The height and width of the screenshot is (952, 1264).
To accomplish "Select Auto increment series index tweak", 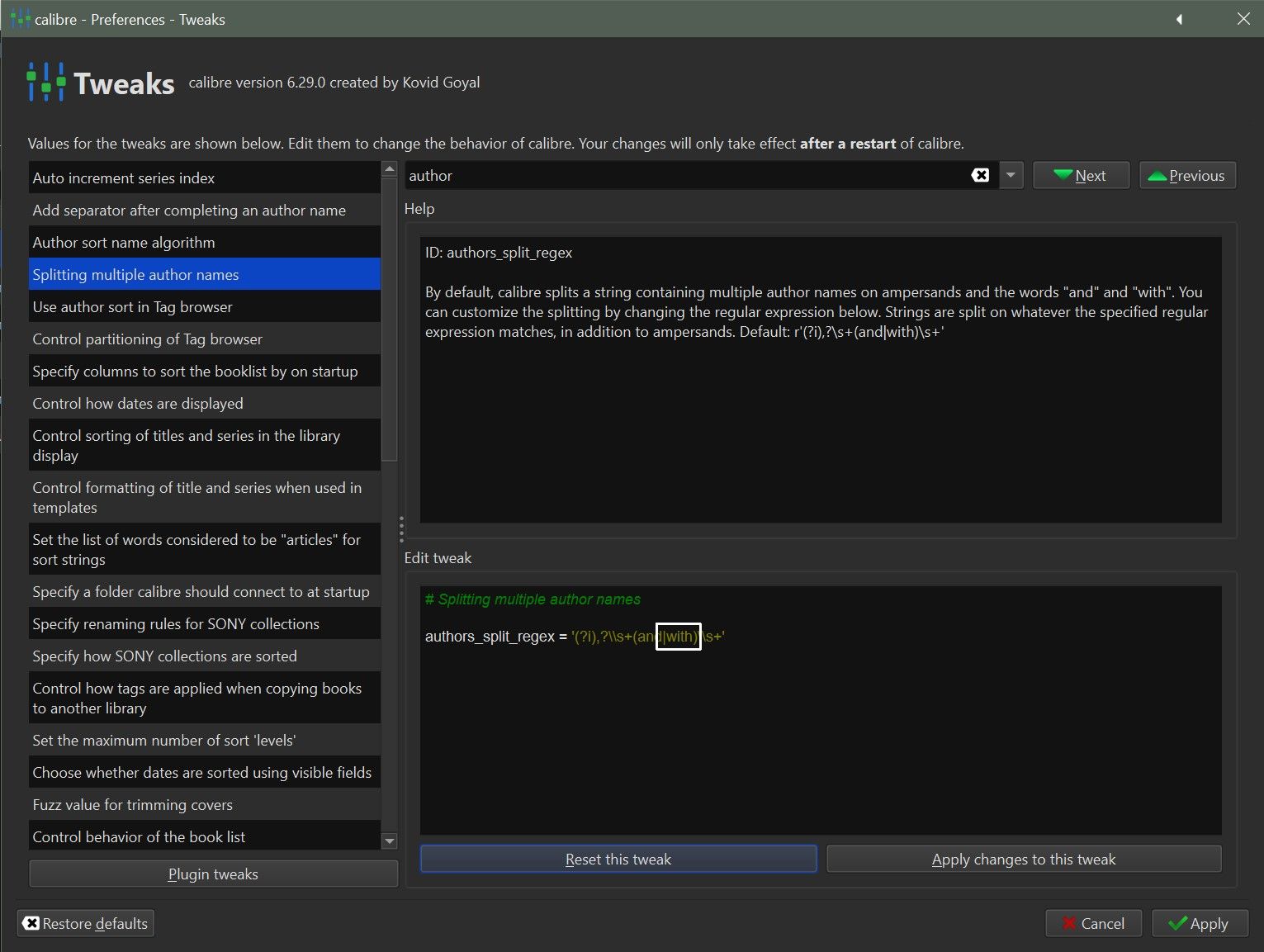I will tap(205, 178).
